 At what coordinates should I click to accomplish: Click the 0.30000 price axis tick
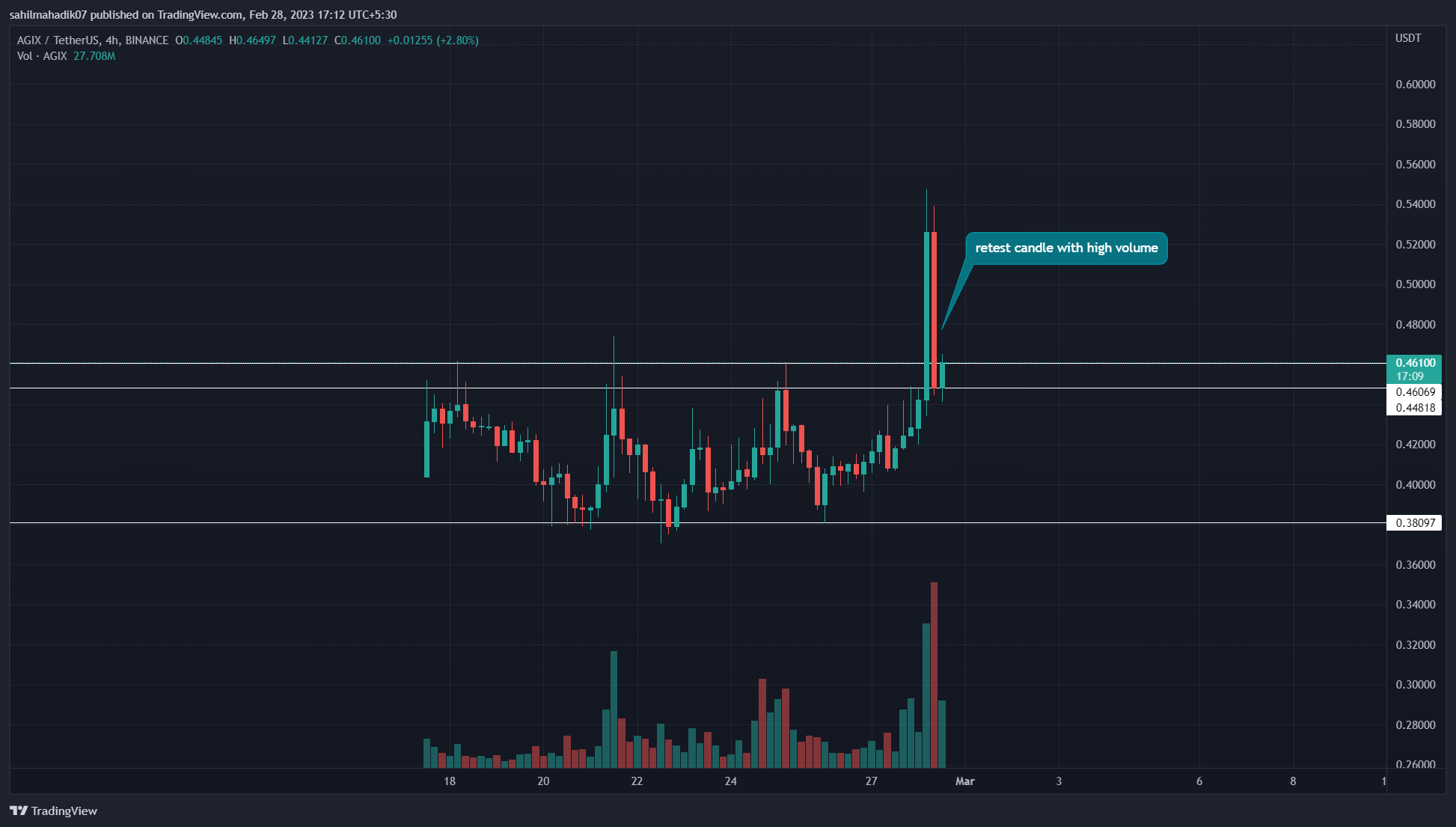point(1416,684)
